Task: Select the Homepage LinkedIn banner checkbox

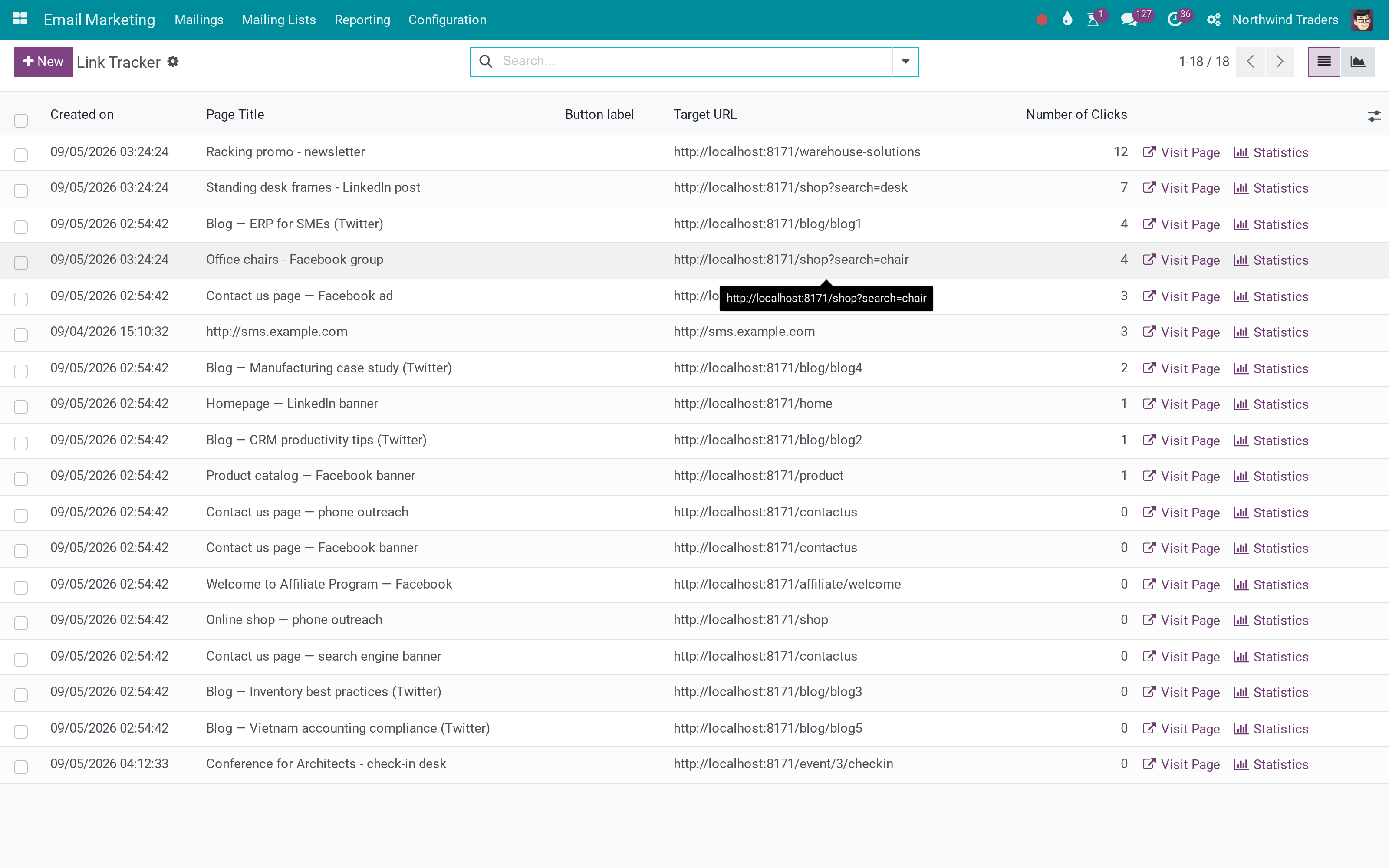Action: [21, 407]
